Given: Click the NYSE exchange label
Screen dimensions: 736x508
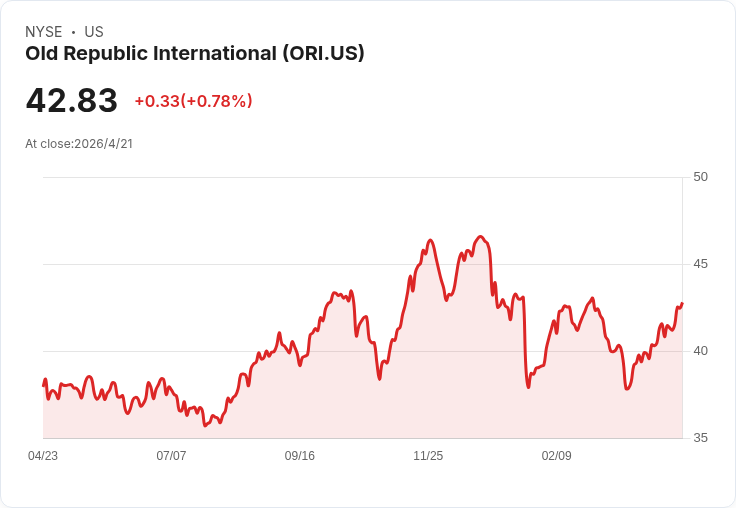Looking at the screenshot, I should (x=44, y=32).
